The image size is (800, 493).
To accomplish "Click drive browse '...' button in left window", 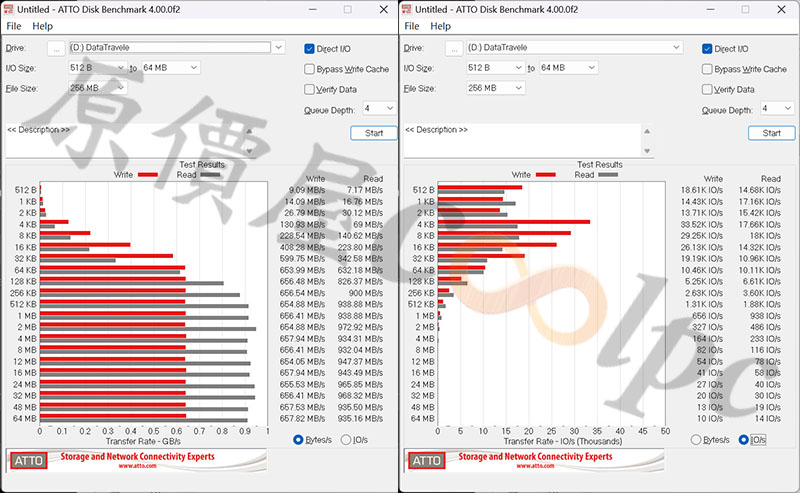I will point(56,48).
